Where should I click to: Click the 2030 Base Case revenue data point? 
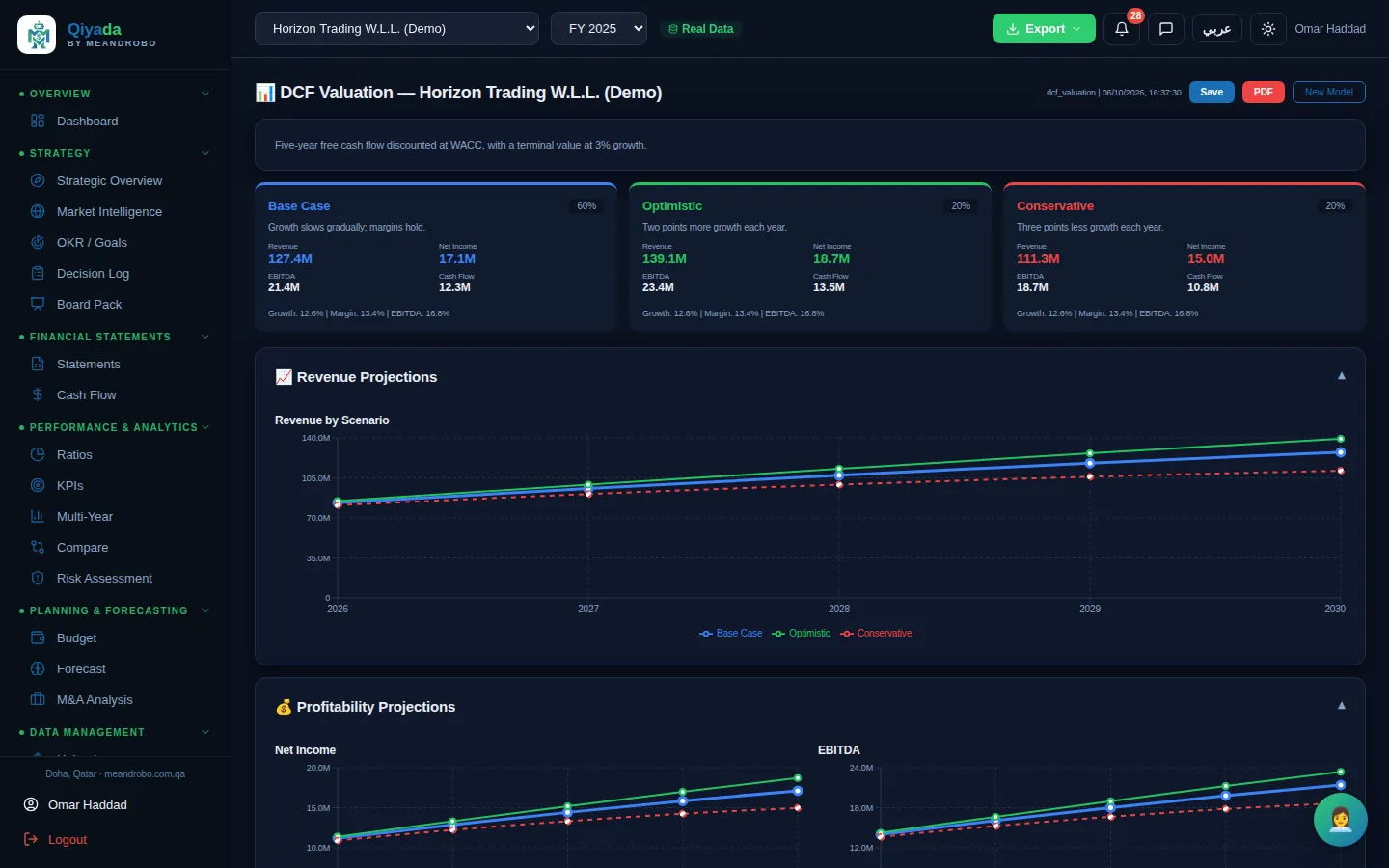(x=1341, y=452)
